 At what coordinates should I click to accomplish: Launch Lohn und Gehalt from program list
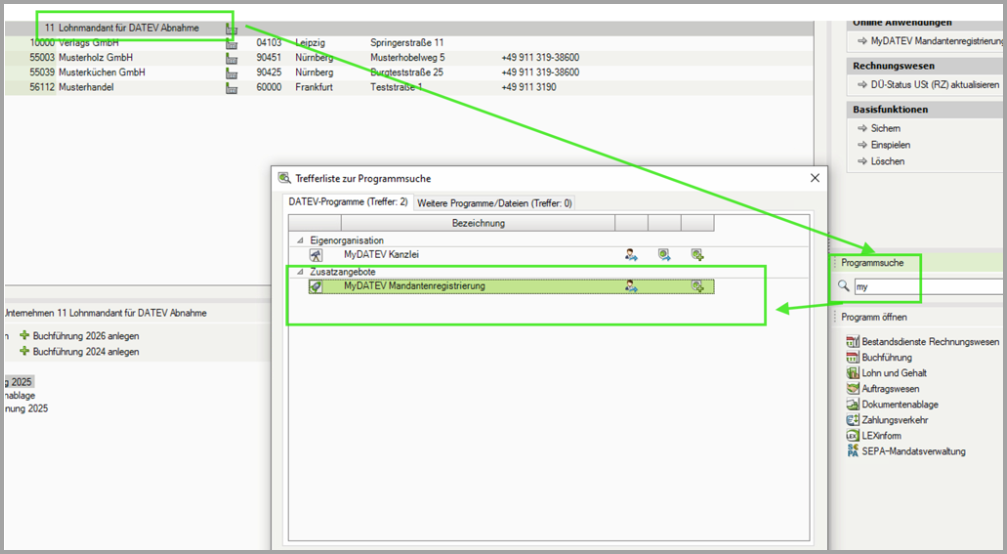point(852,373)
